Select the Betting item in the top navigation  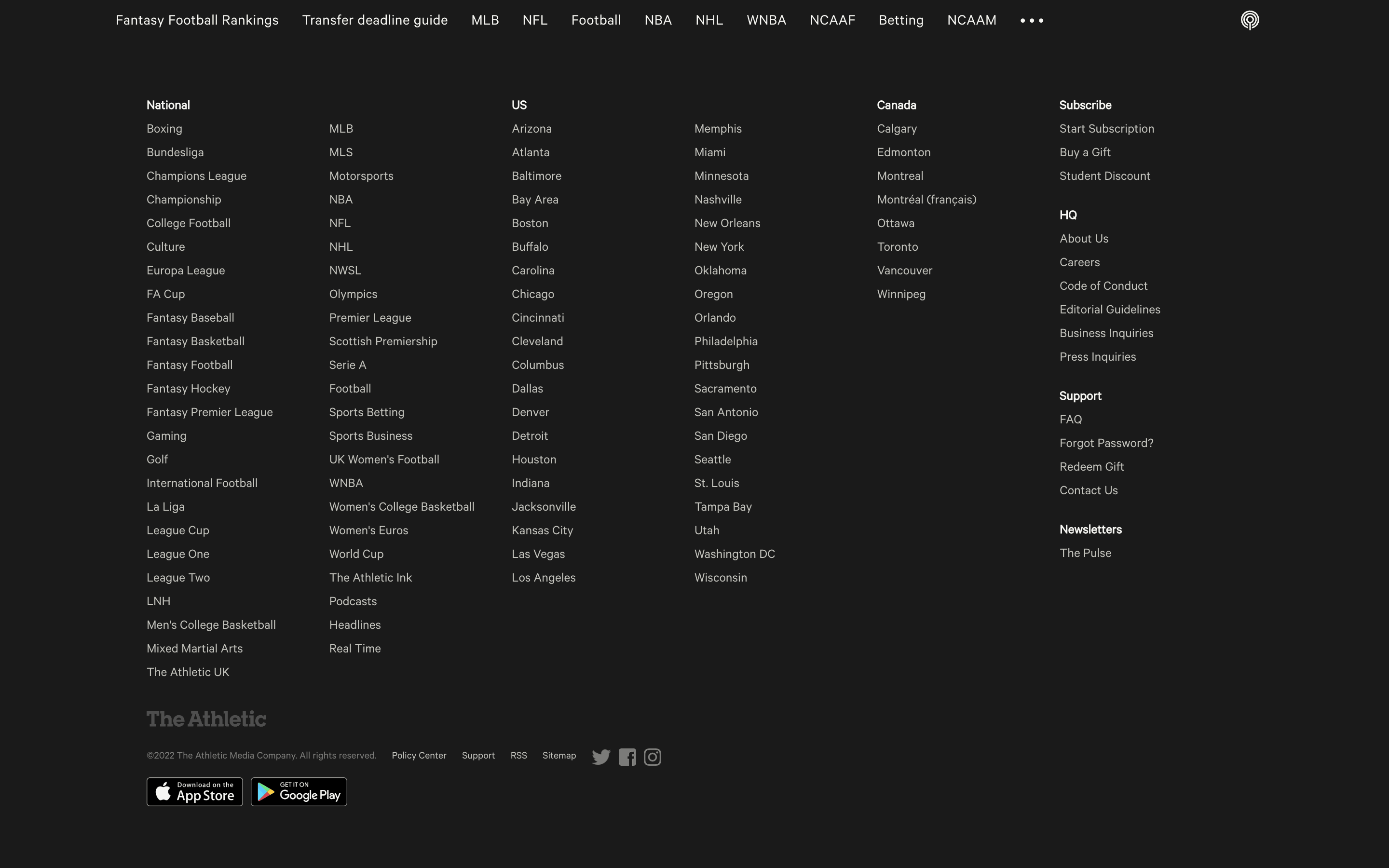pos(900,20)
